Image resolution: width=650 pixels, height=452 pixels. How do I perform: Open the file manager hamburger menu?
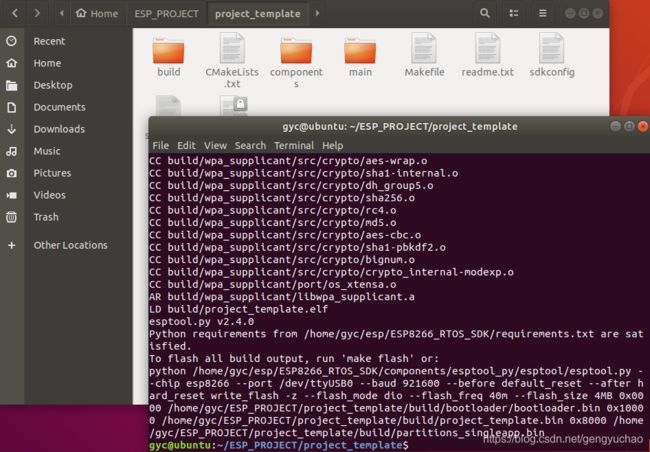click(542, 13)
